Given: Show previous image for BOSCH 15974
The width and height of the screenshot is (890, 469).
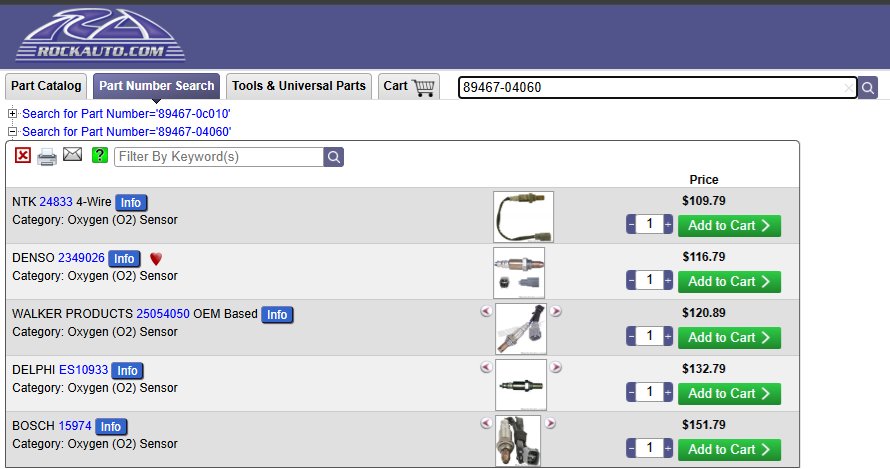Looking at the screenshot, I should click(486, 423).
